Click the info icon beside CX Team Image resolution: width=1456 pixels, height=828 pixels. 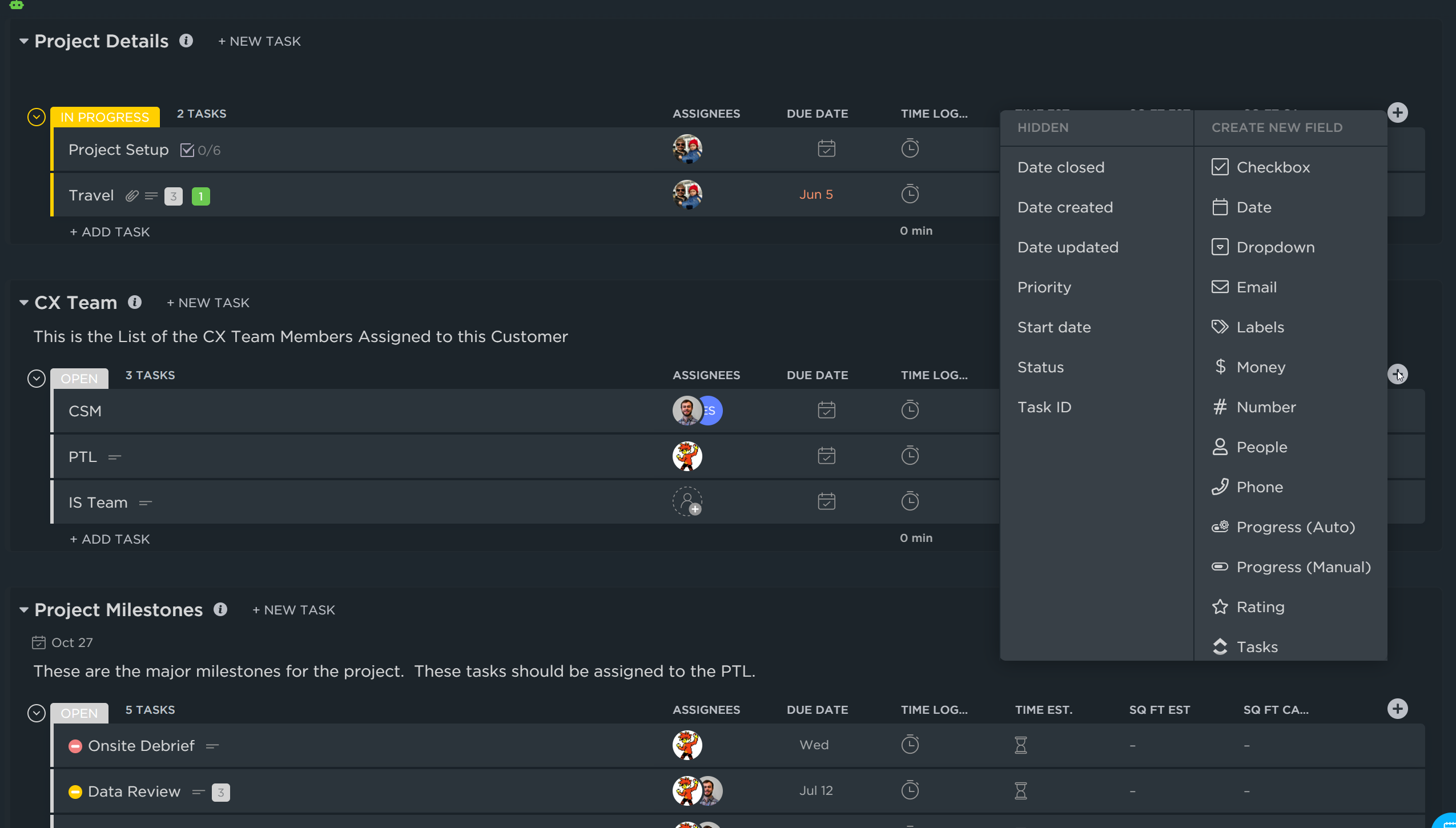click(x=135, y=302)
